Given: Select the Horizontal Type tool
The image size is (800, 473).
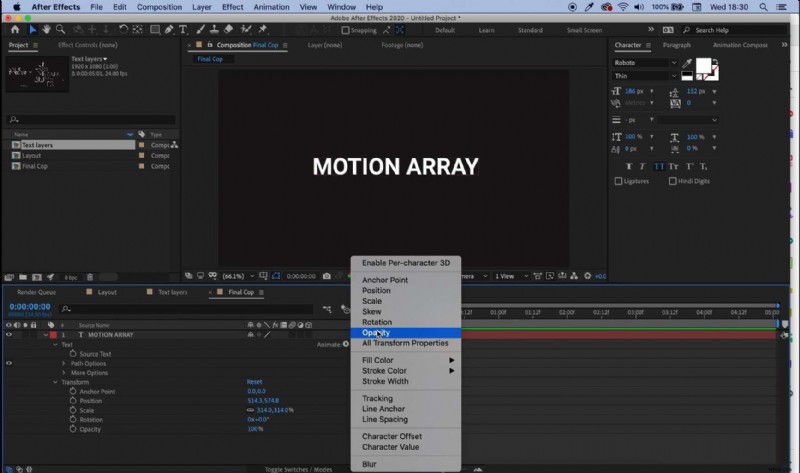Looking at the screenshot, I should coord(183,30).
